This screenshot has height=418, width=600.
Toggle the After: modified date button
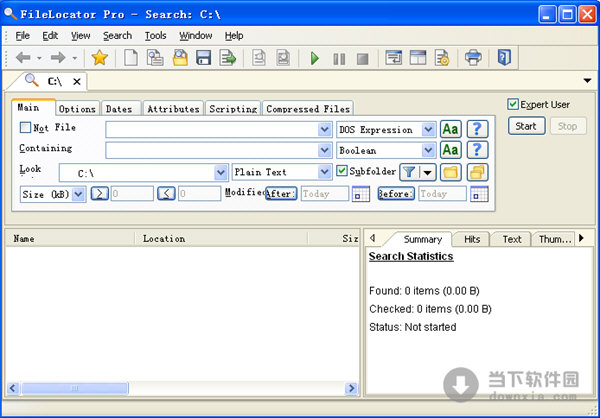[x=281, y=194]
